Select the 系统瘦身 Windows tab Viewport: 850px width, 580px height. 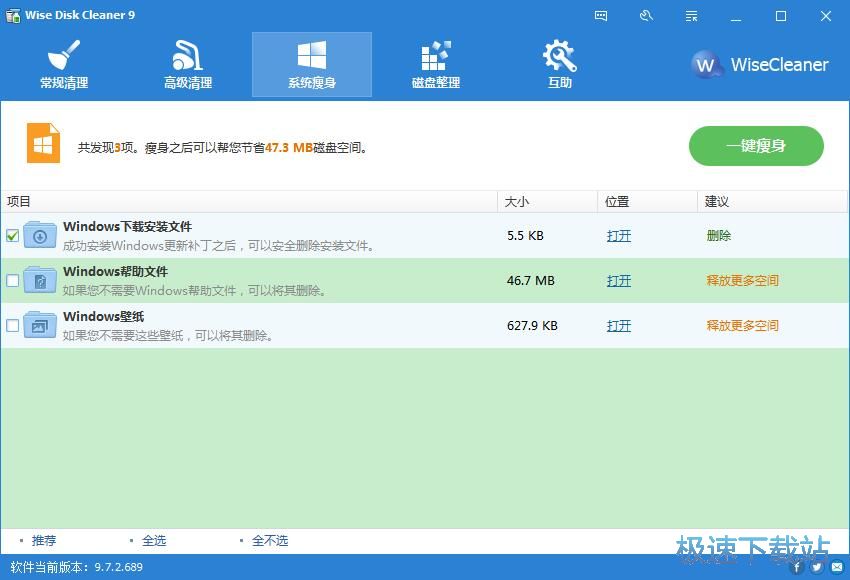tap(312, 65)
